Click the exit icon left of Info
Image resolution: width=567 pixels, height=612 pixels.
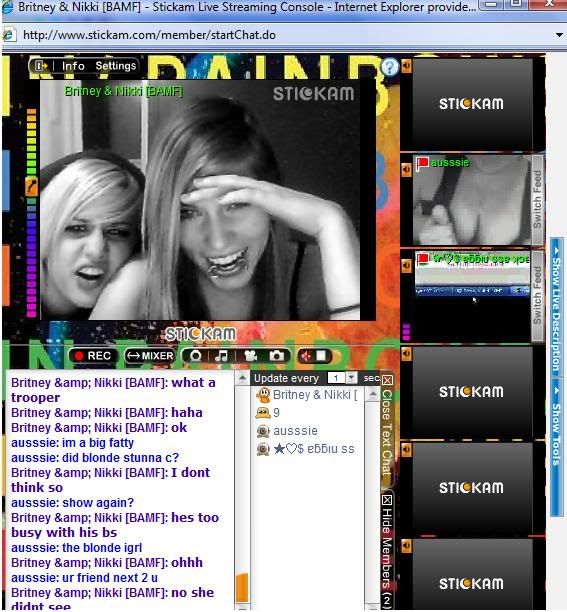(x=41, y=66)
